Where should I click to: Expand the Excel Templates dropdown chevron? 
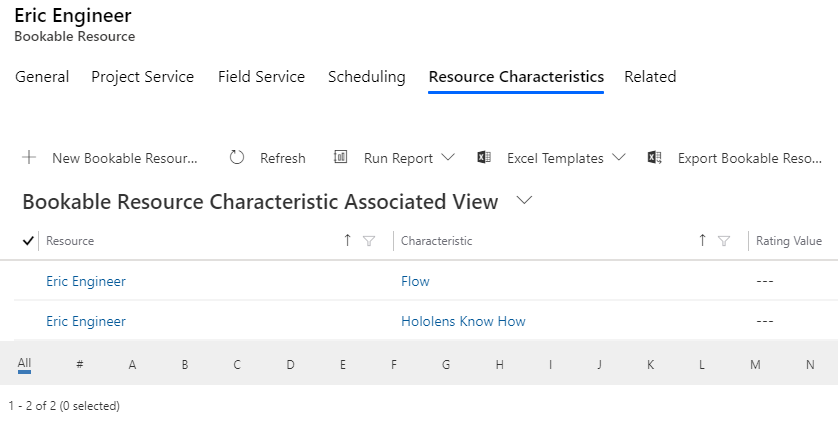coord(619,157)
